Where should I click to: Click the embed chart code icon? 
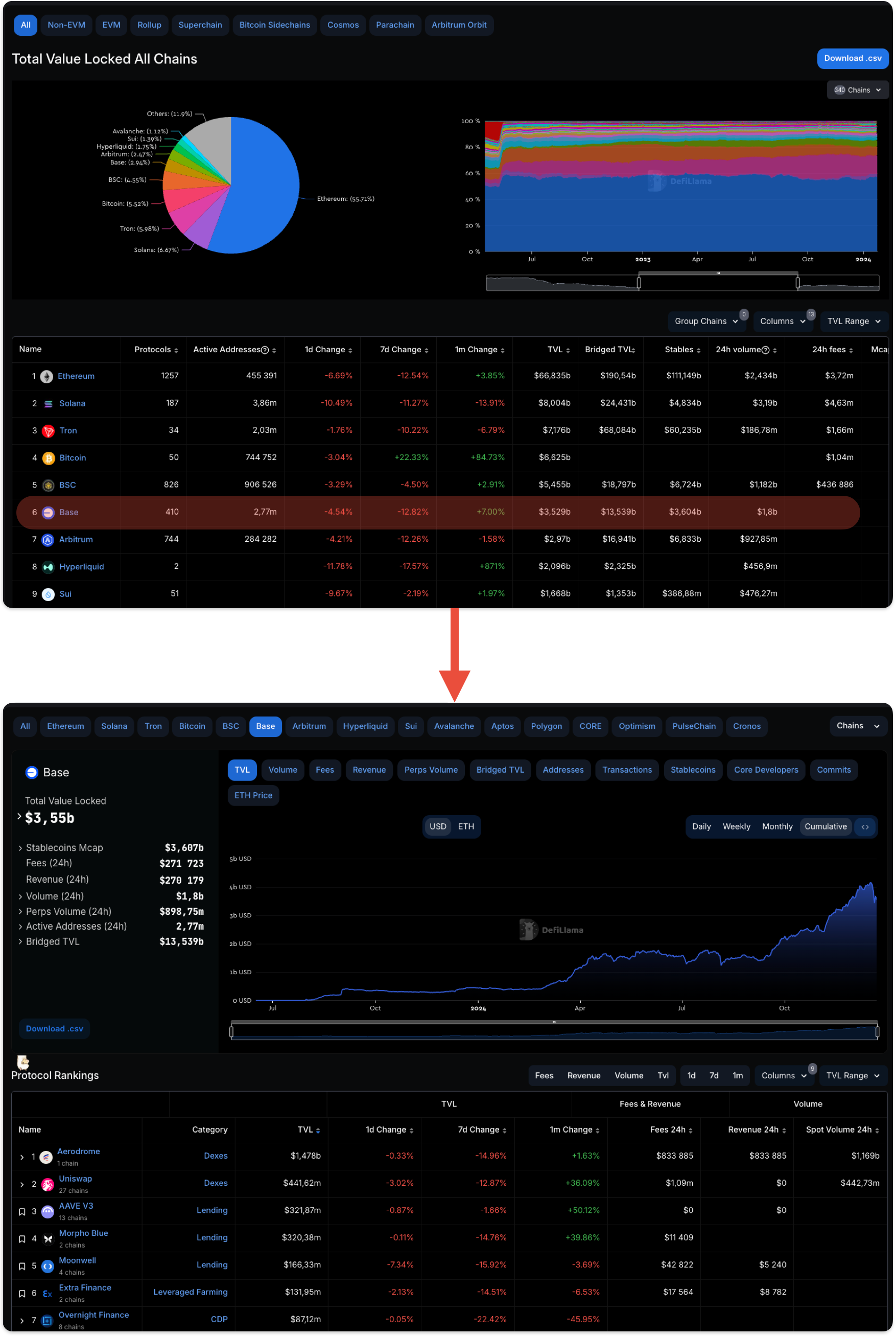click(864, 826)
